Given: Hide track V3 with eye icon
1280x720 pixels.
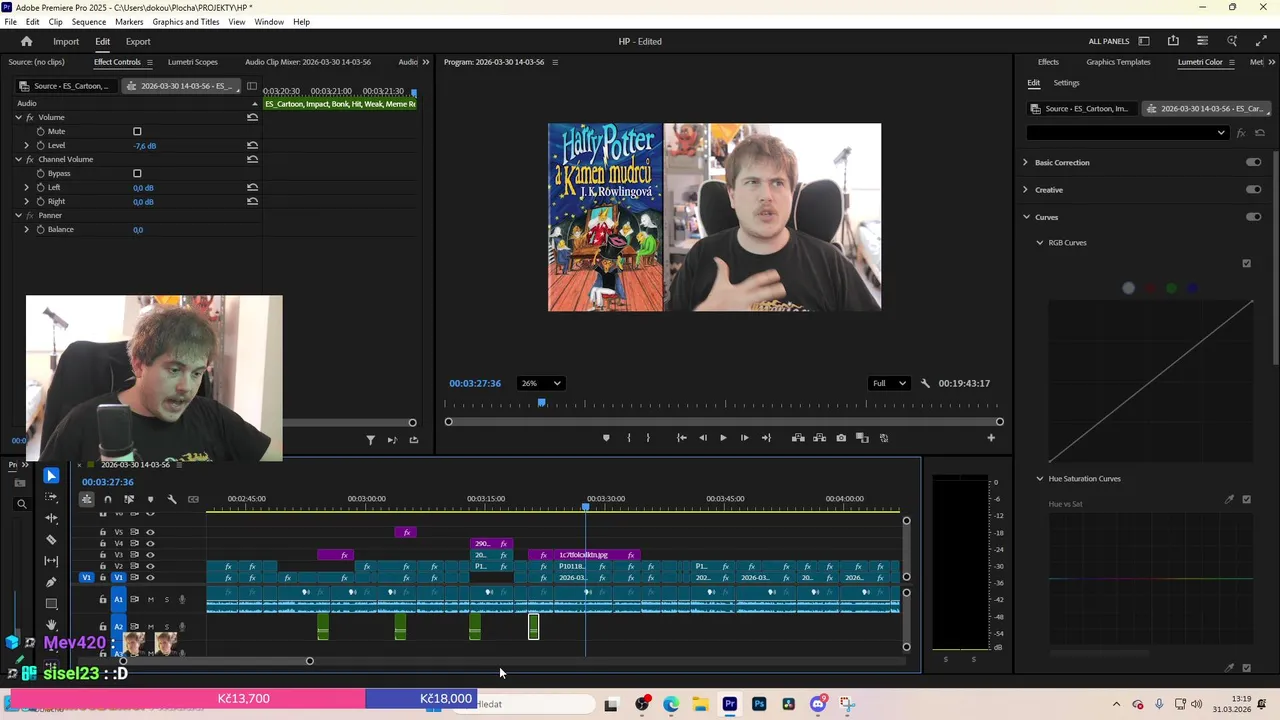Looking at the screenshot, I should pyautogui.click(x=150, y=555).
